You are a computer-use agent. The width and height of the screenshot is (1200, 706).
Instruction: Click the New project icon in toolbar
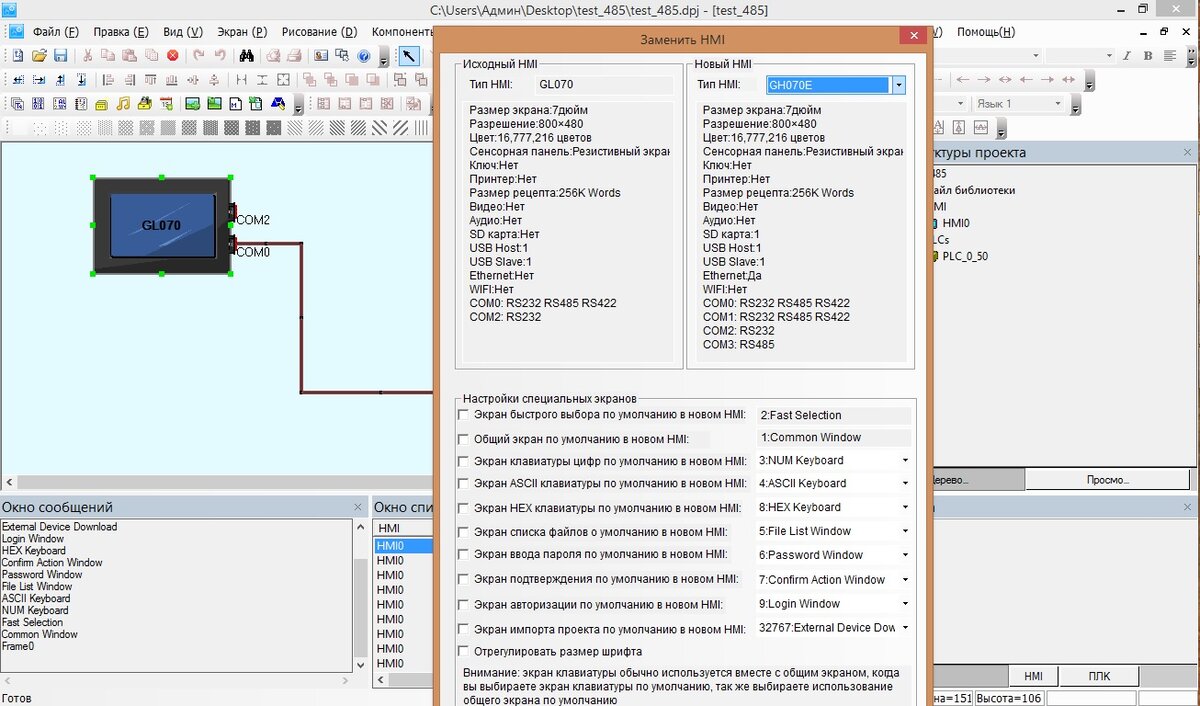pos(18,56)
